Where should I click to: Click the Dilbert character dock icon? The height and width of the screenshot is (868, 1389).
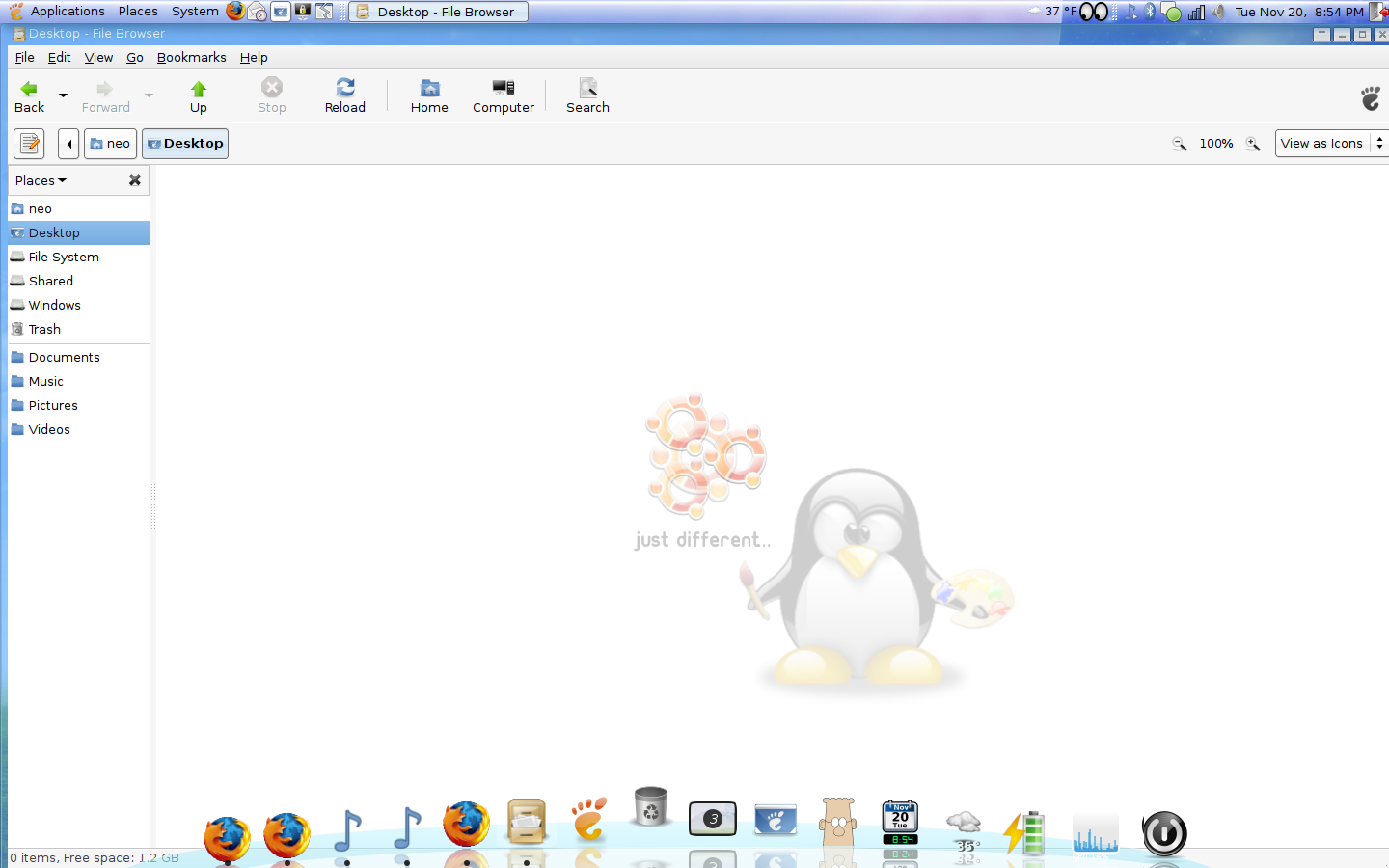click(838, 821)
